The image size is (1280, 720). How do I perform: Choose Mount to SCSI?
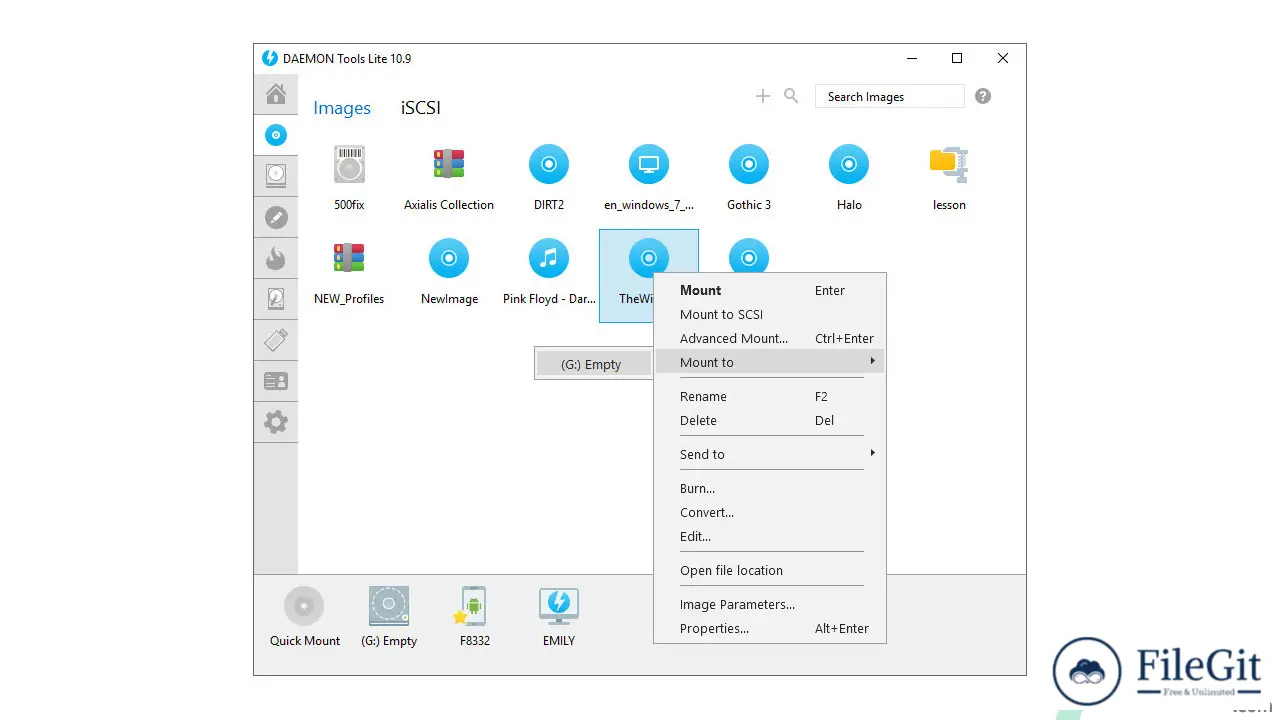tap(770, 314)
